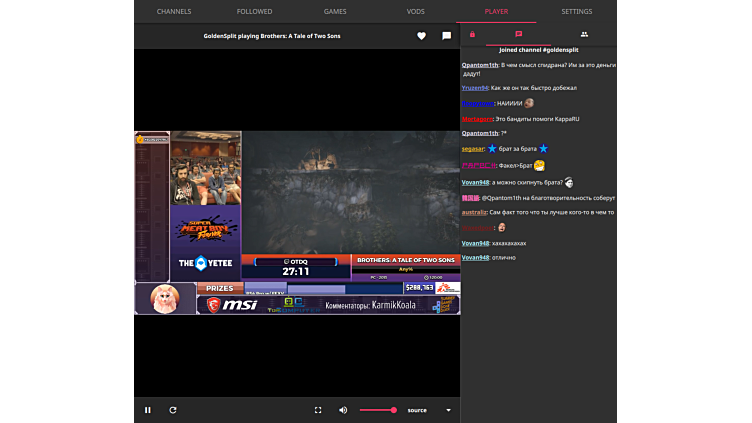
Task: Mute the stream audio
Action: (x=343, y=410)
